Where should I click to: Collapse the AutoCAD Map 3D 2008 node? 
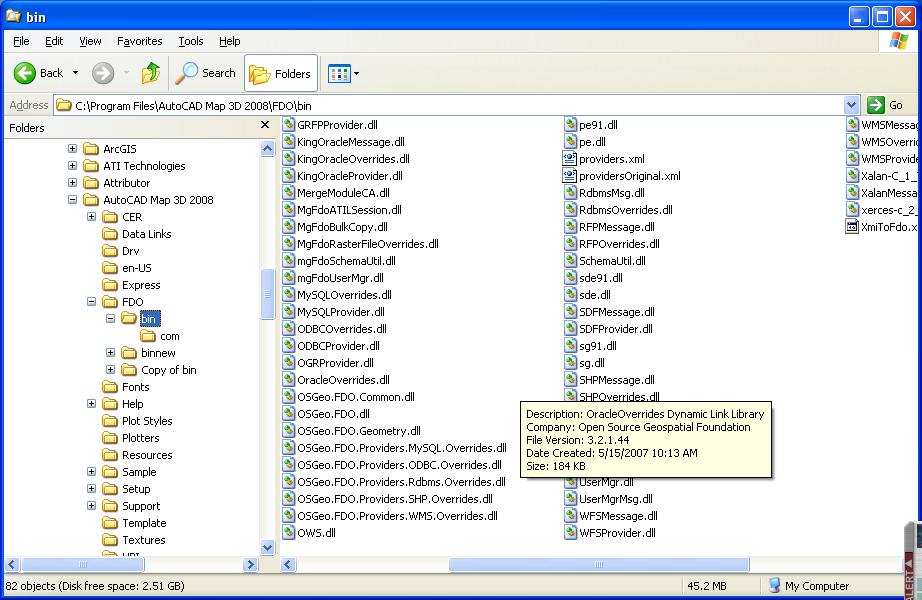coord(72,200)
